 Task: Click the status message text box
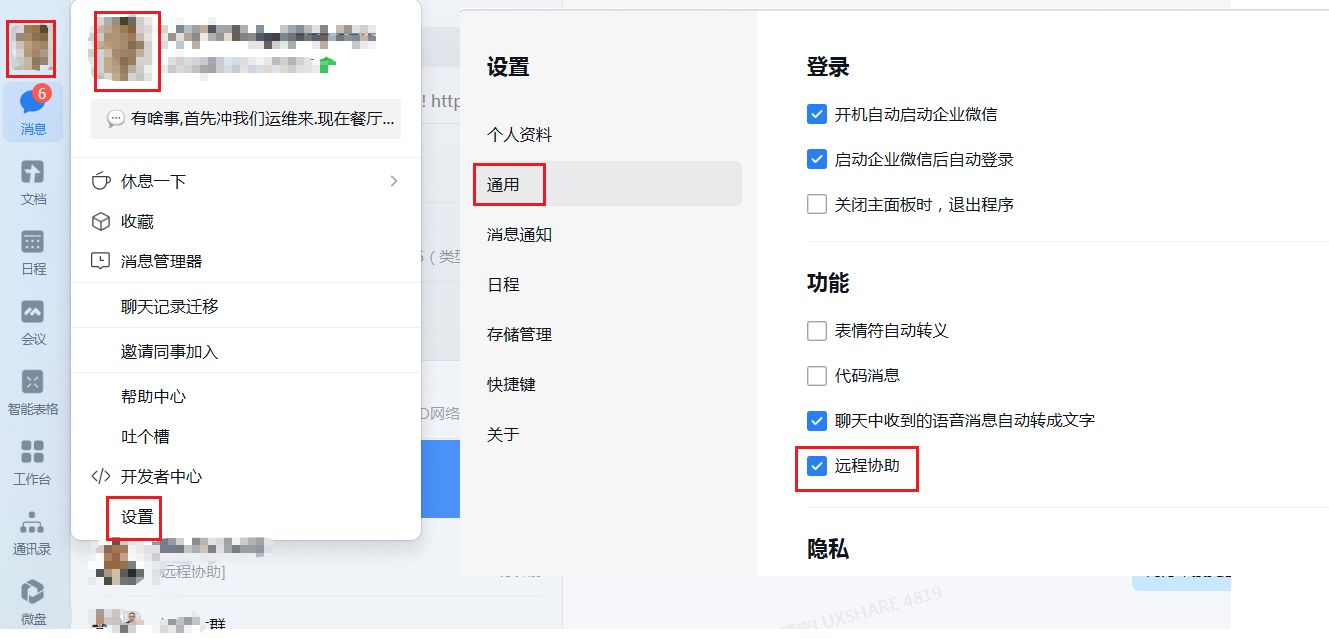coord(246,118)
